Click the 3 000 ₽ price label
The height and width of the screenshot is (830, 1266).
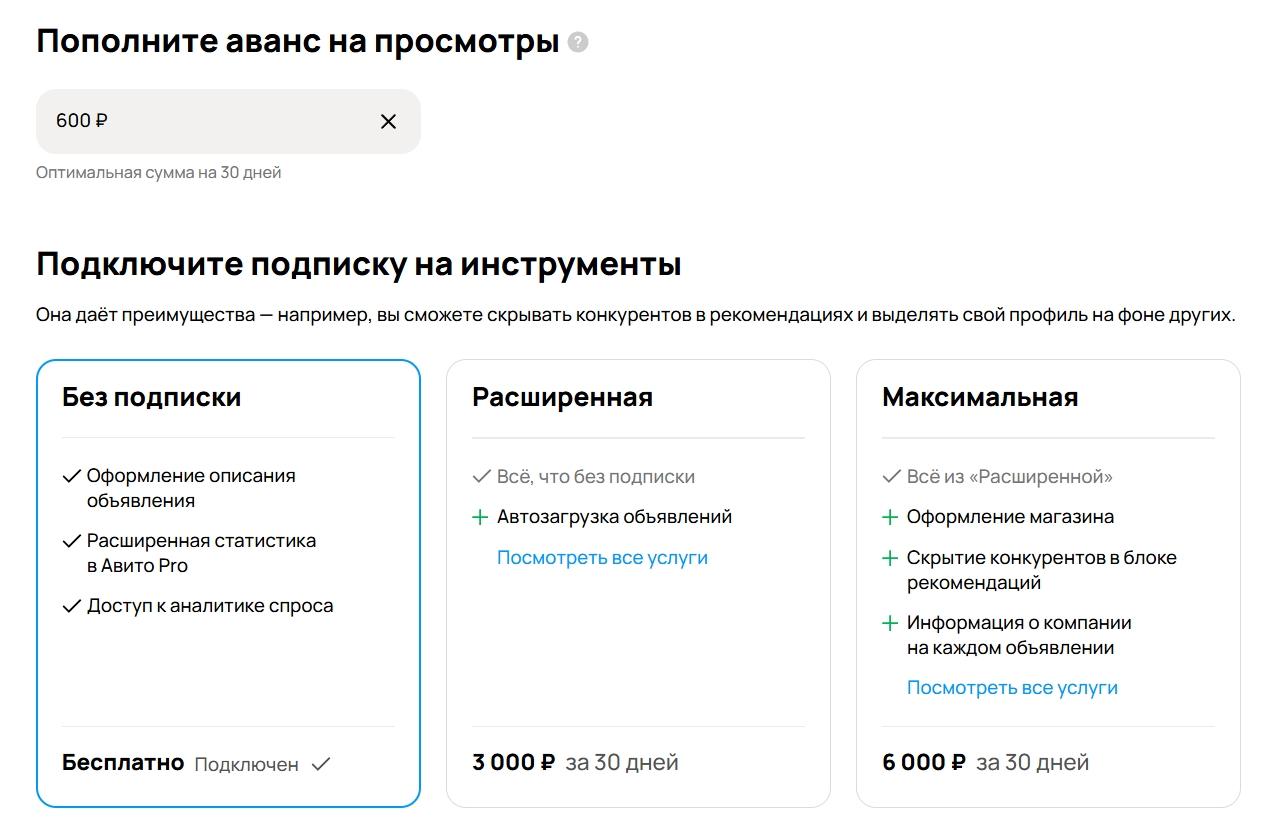tap(513, 763)
